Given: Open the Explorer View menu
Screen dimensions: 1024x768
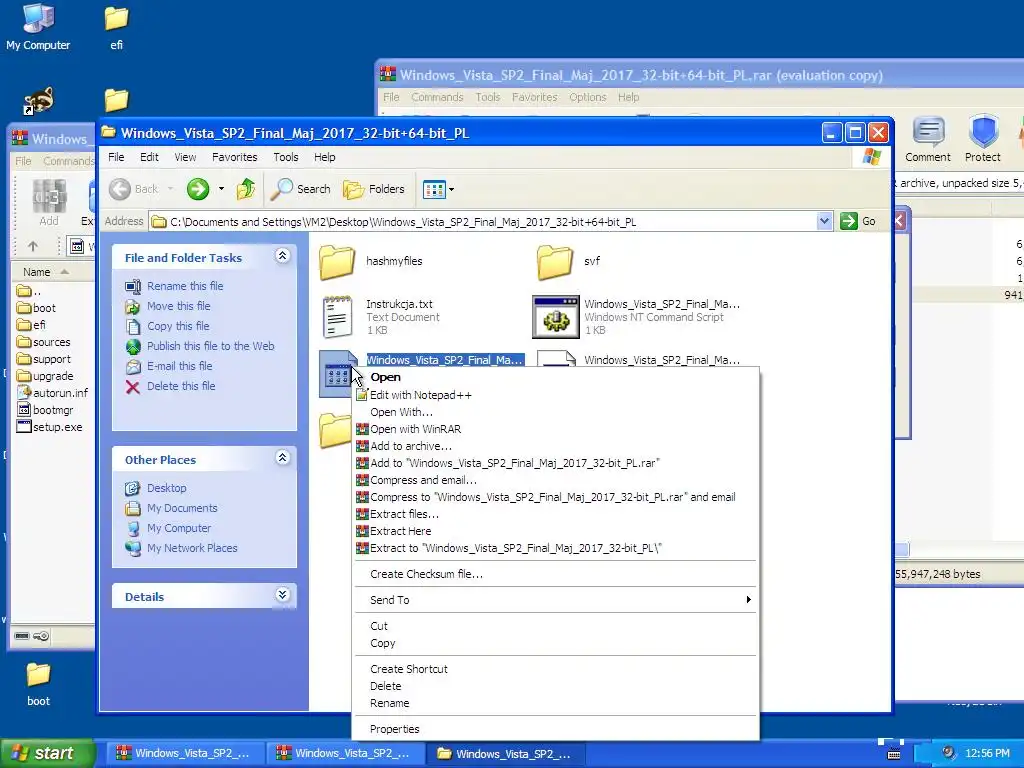Looking at the screenshot, I should click(x=185, y=157).
